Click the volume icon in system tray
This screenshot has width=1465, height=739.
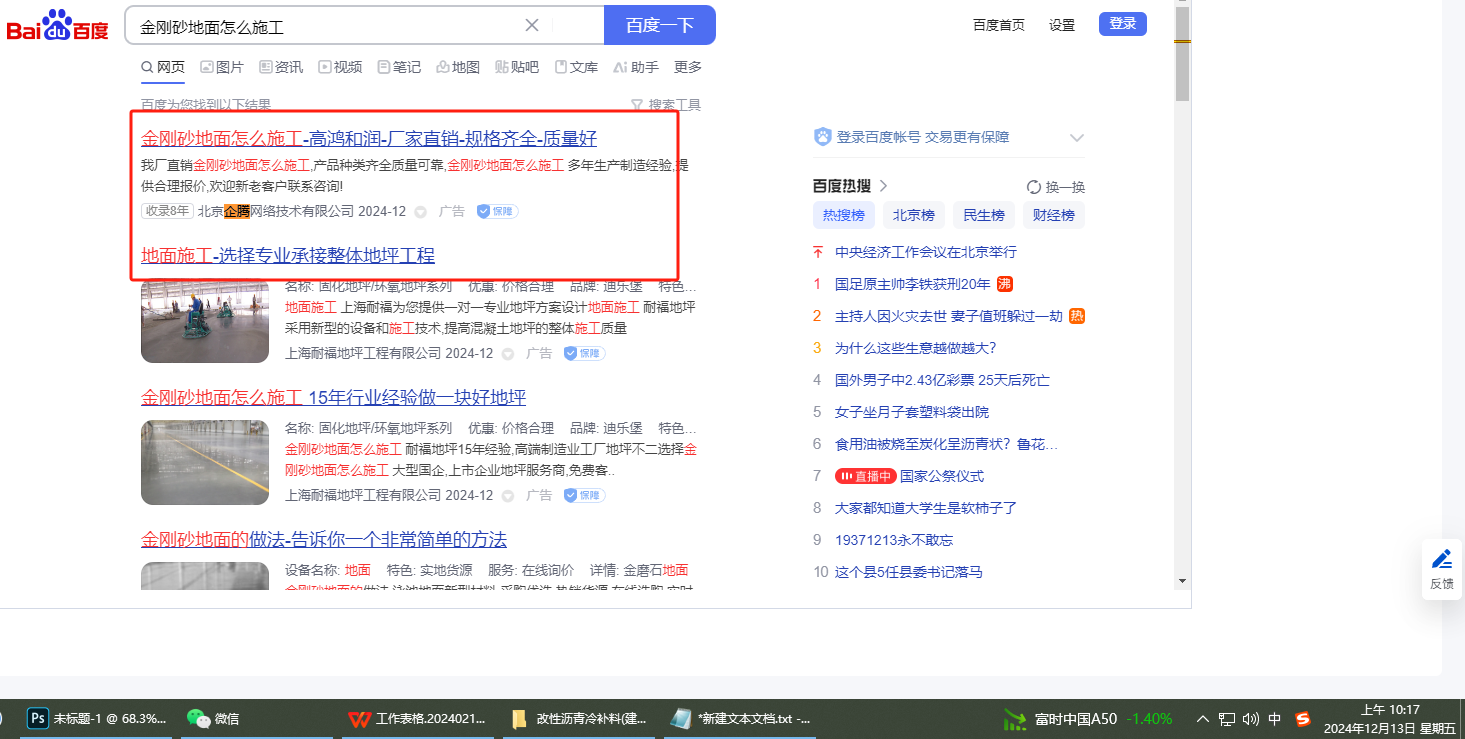1250,718
